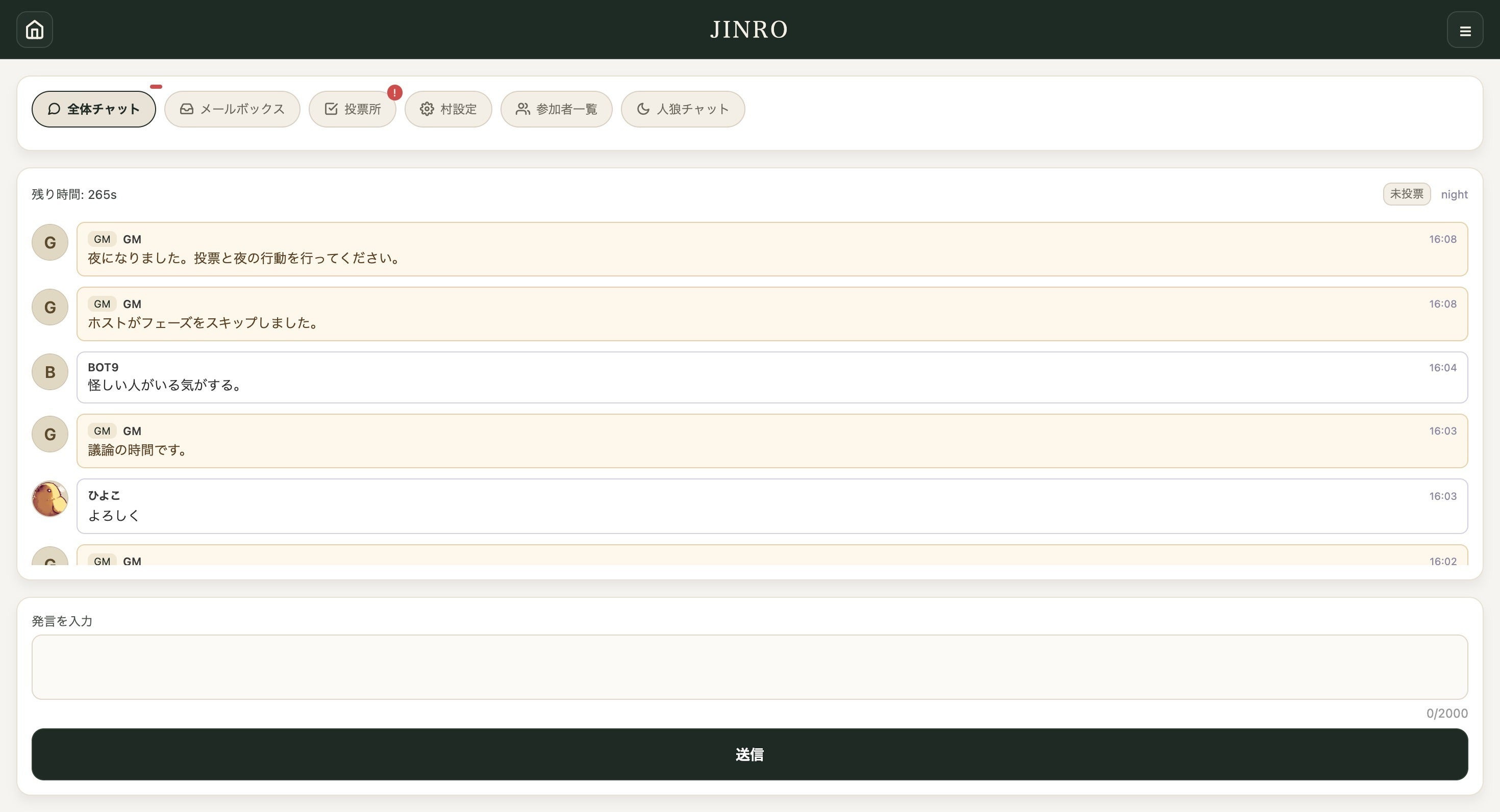Open the 参加者一覧 tab
The image size is (1500, 812).
pos(557,110)
